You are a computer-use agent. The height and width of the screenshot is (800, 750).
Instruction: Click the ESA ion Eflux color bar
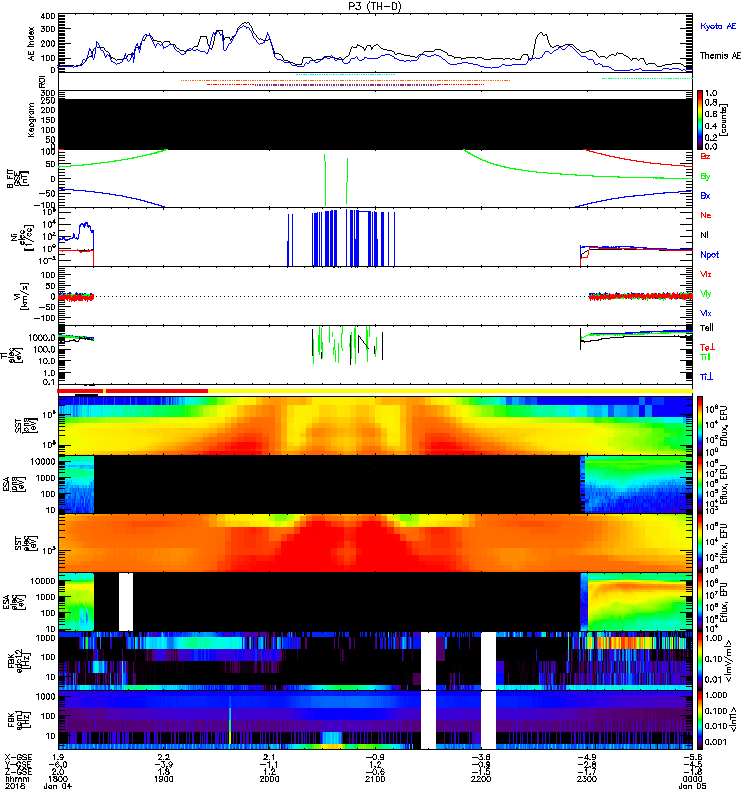click(x=700, y=485)
